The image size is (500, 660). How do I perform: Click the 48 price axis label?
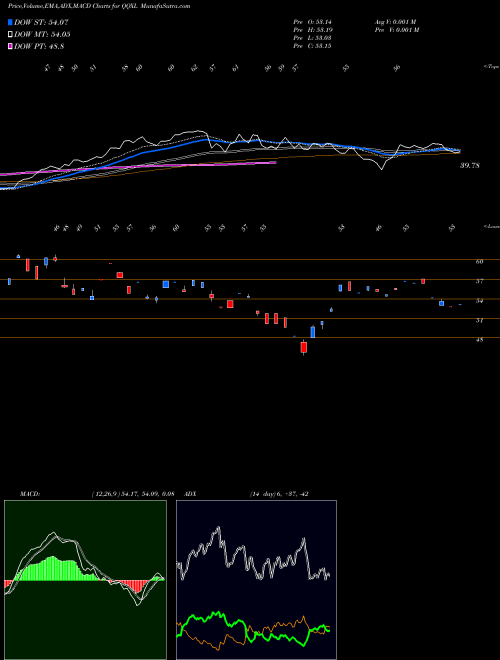[479, 340]
